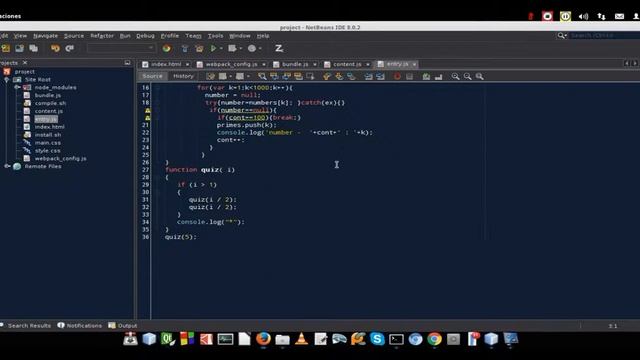This screenshot has height=360, width=640.
Task: Close the Projects panel tab
Action: click(25, 62)
